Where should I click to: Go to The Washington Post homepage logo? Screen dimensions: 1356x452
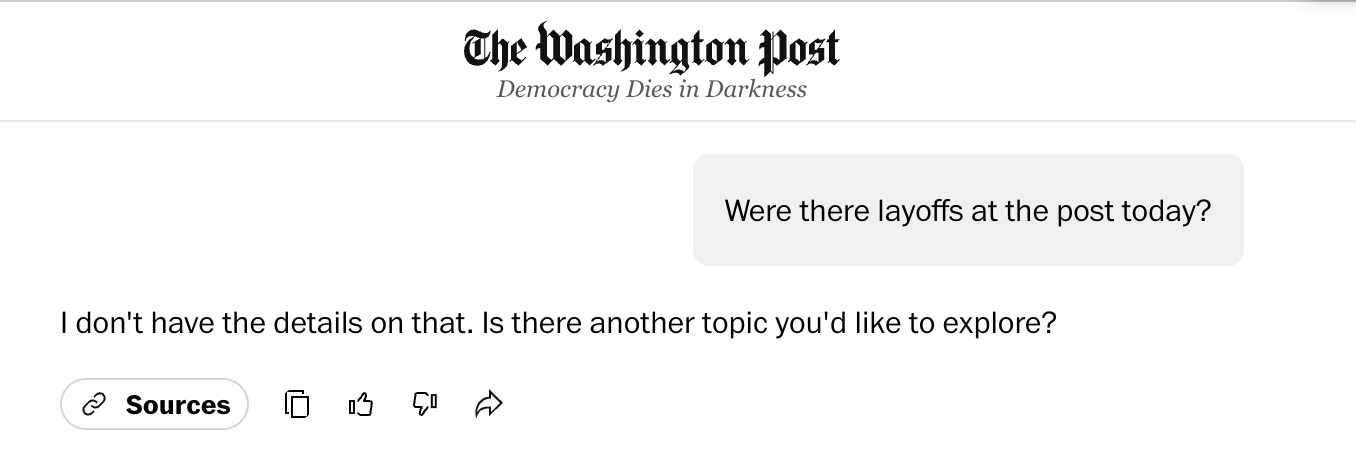tap(651, 48)
